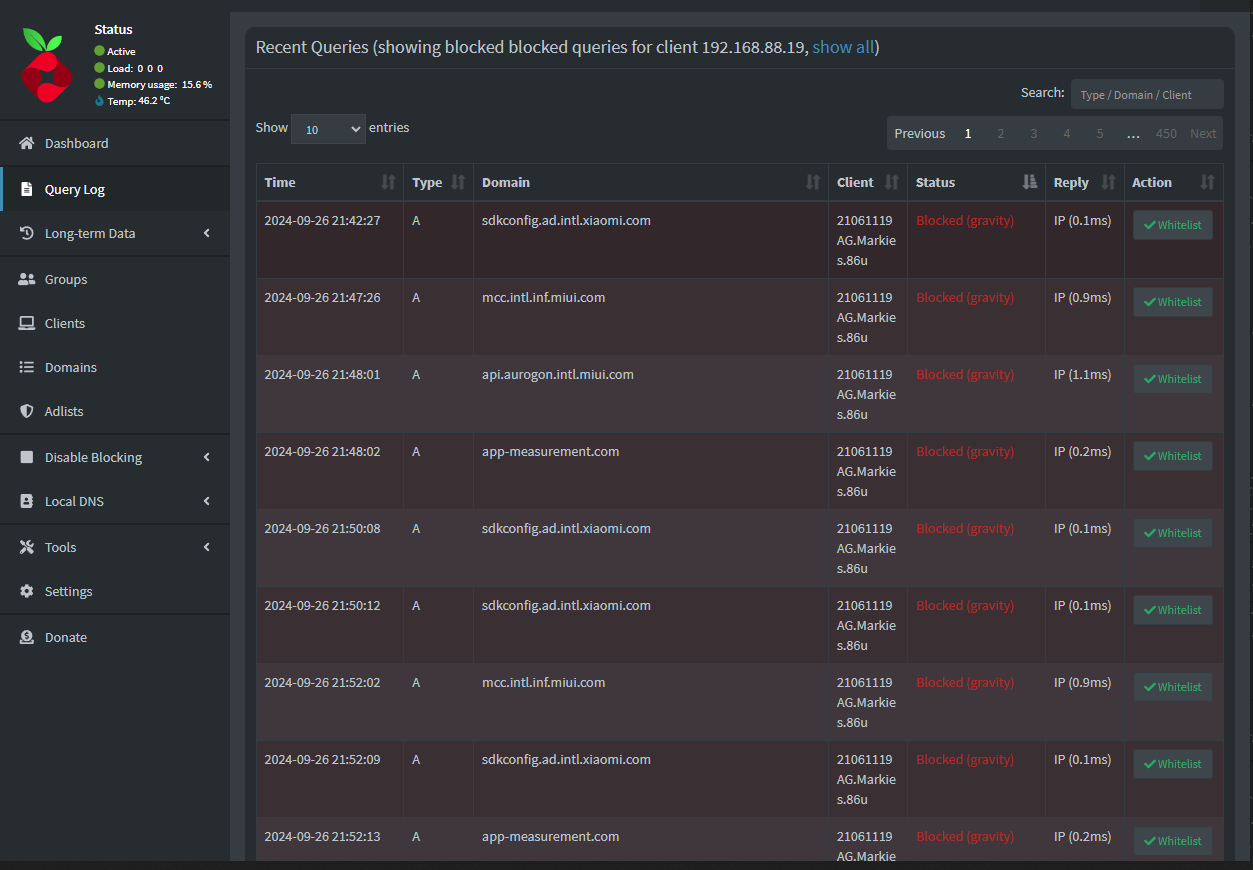Click the Donate icon
This screenshot has width=1253, height=870.
[27, 637]
